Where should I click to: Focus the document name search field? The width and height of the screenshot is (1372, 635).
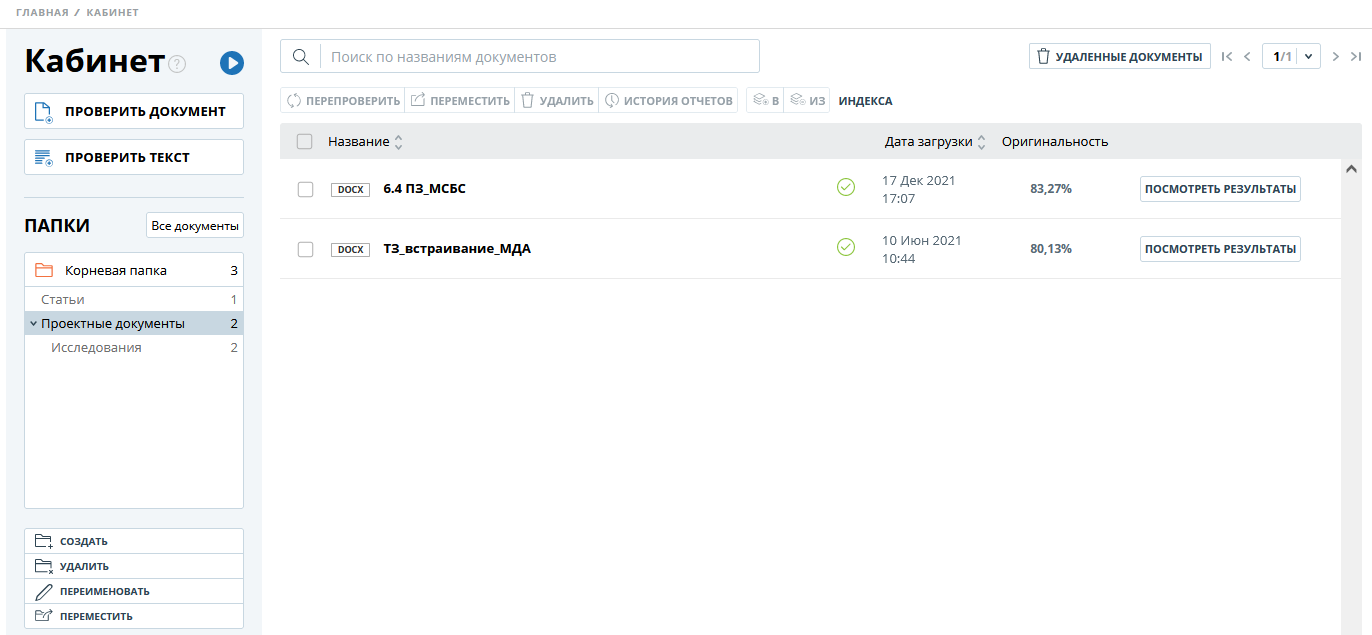point(540,57)
